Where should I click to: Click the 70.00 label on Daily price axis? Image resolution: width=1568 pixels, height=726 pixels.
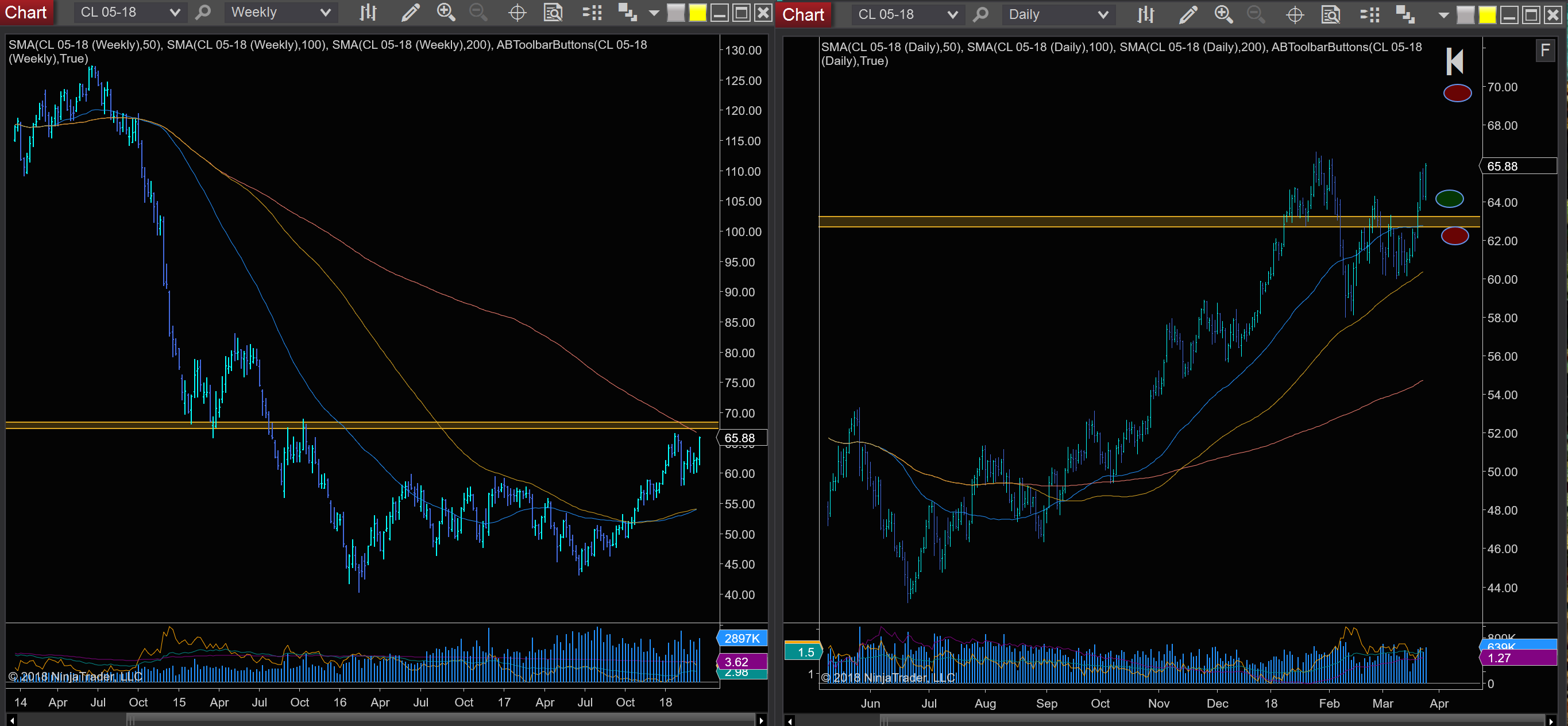coord(1501,87)
